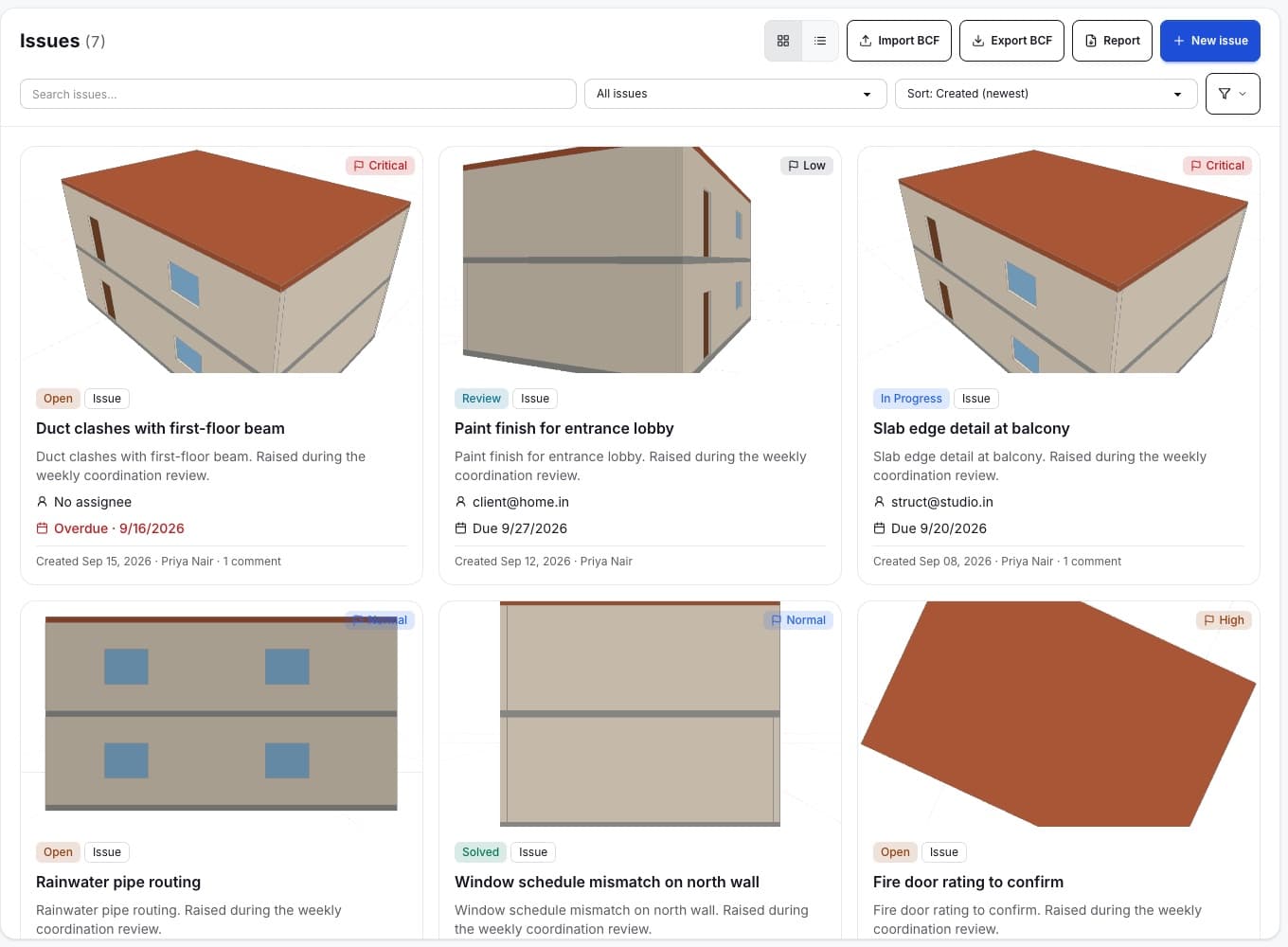Focus the Search issues field
This screenshot has height=947, width=1288.
tap(298, 94)
